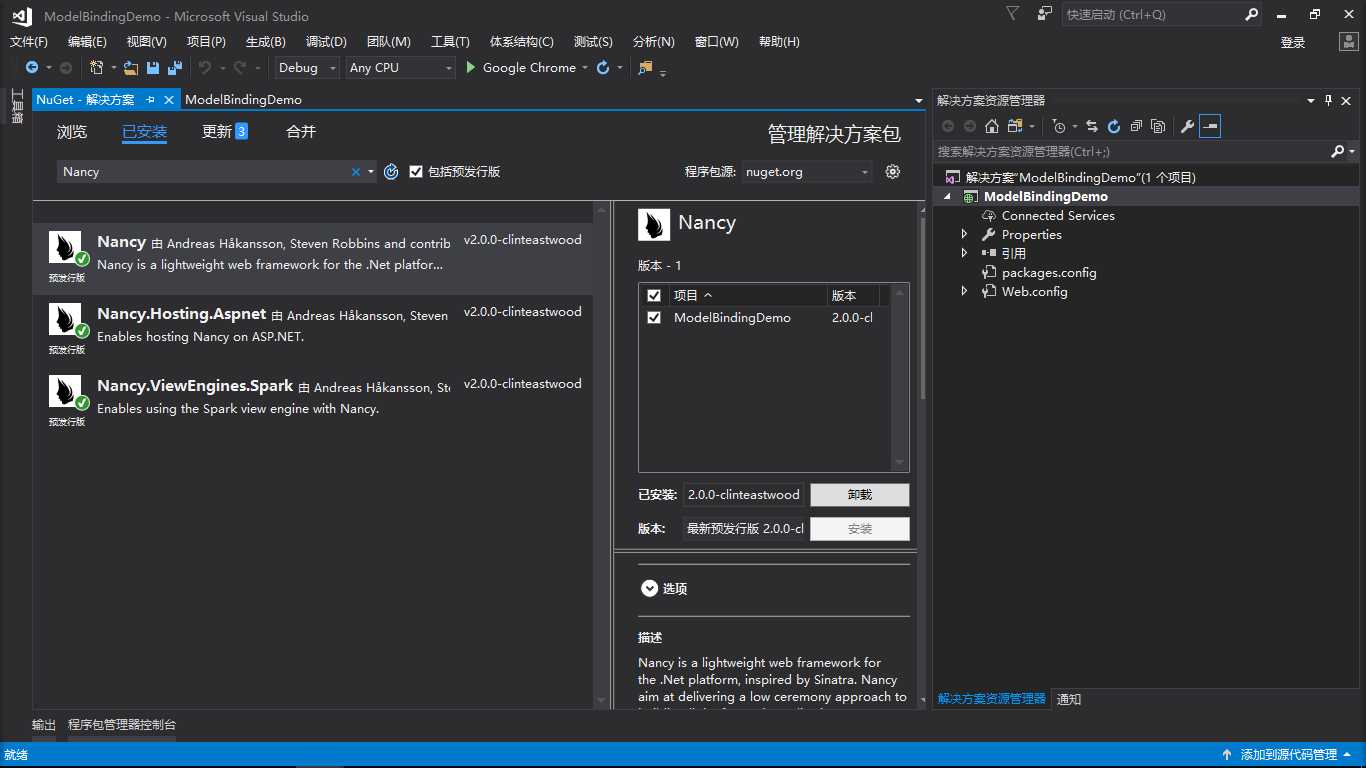1366x768 pixels.
Task: Click the Redo arrow in main toolbar
Action: [240, 68]
